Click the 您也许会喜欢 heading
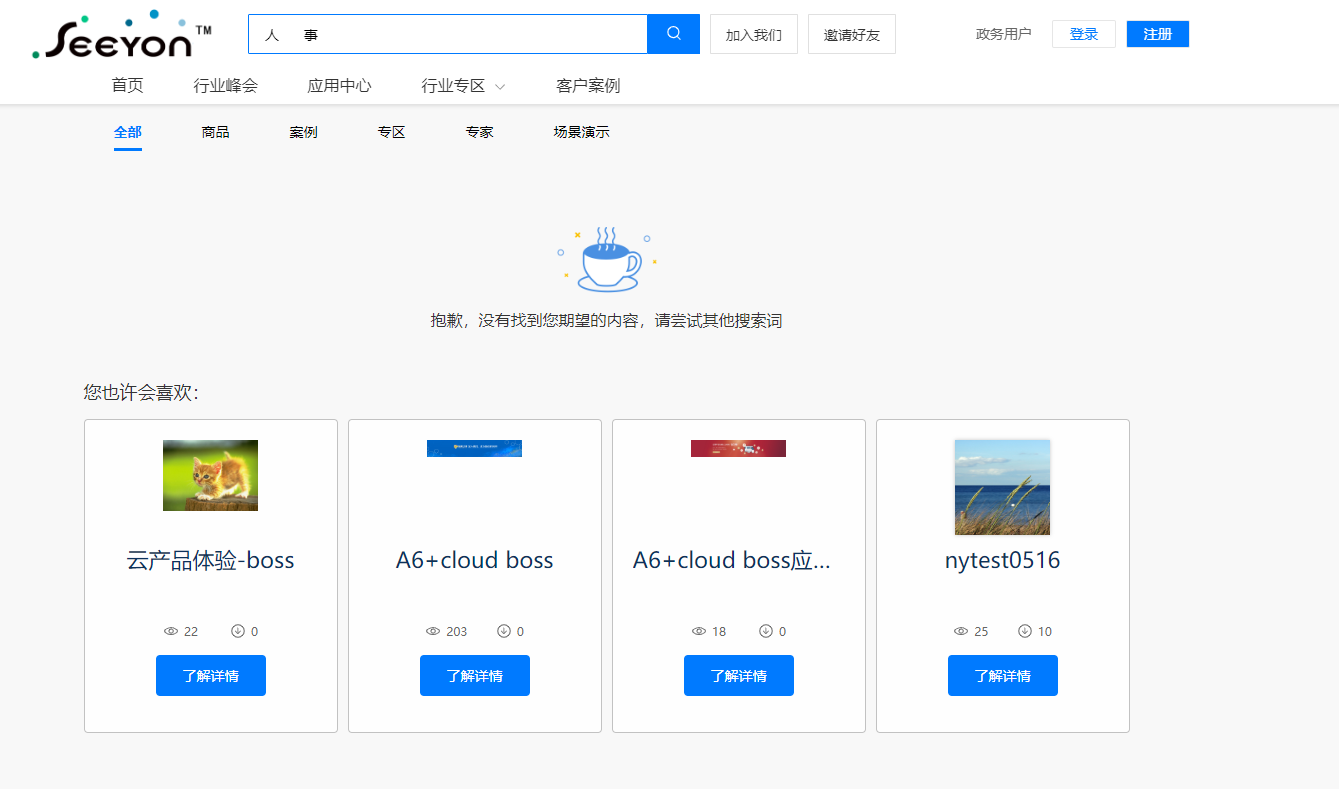This screenshot has height=789, width=1339. [141, 393]
